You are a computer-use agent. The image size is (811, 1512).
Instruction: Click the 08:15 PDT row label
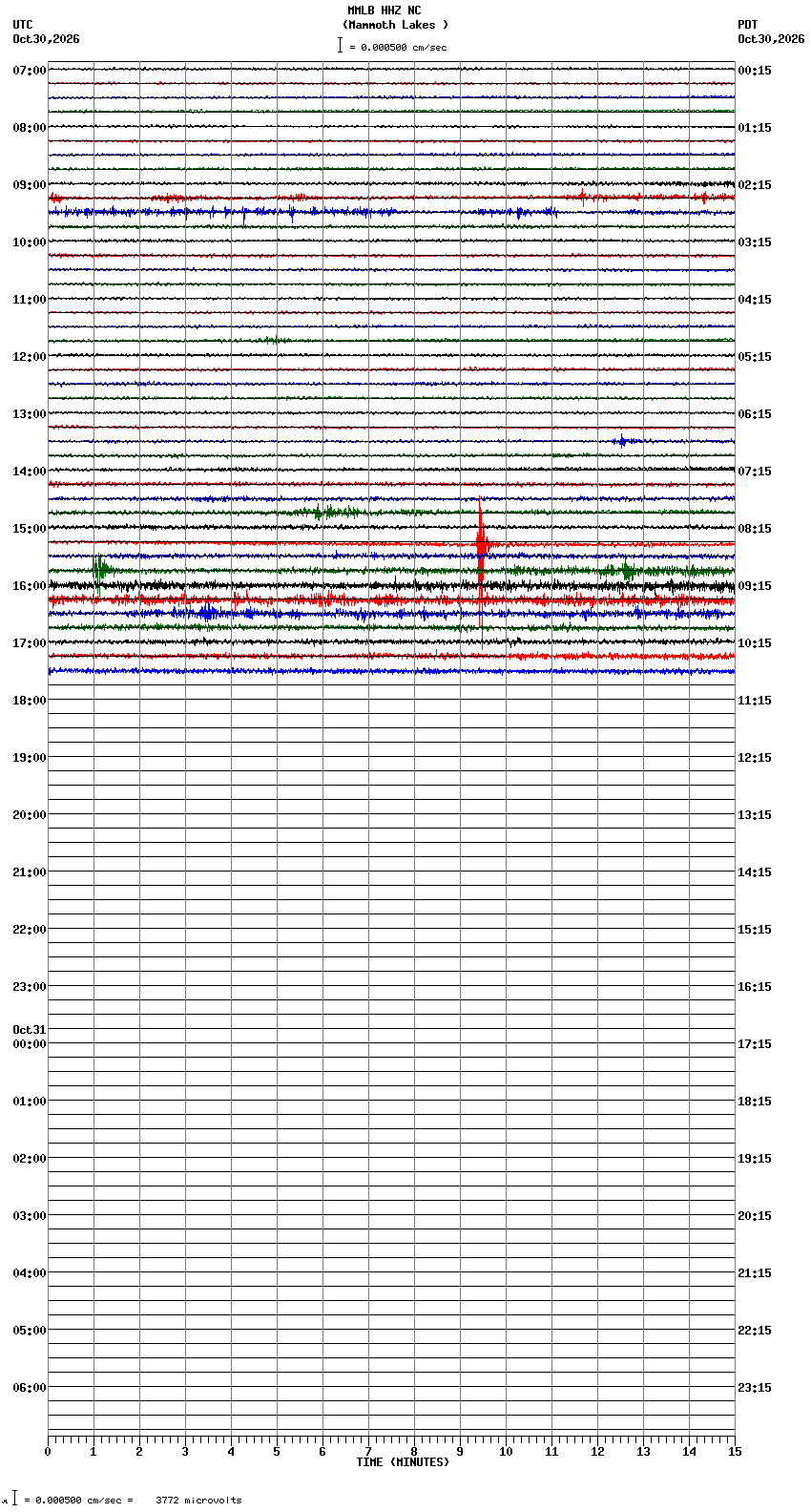(755, 529)
